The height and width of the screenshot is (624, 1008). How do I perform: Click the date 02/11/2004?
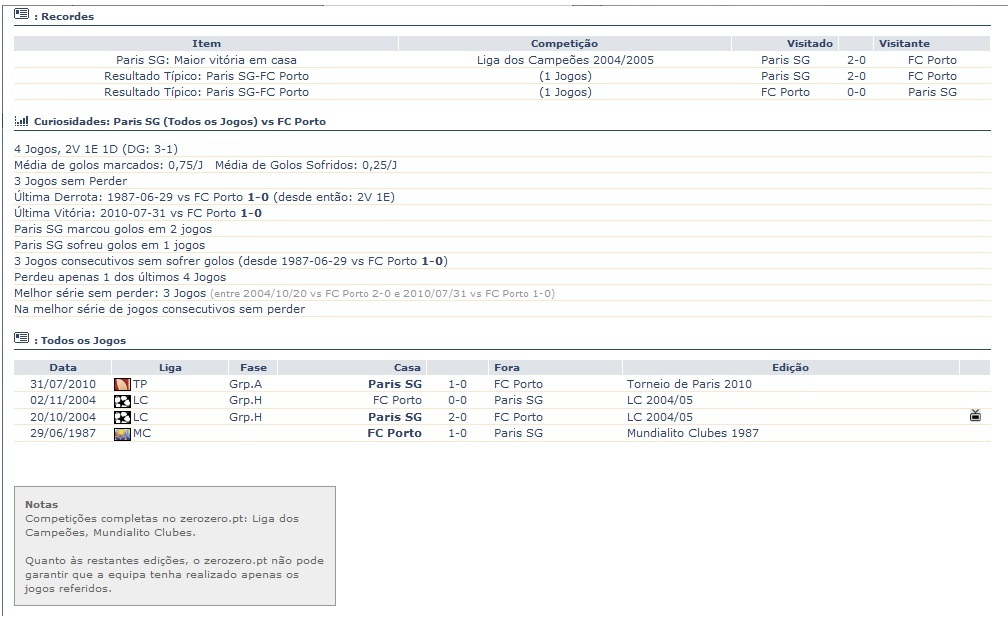click(x=63, y=400)
